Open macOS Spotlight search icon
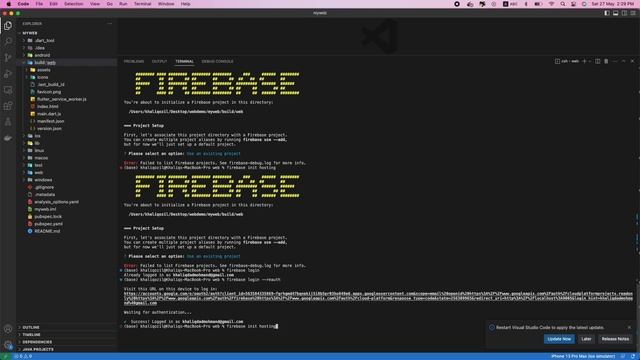This screenshot has width=640, height=360. click(x=562, y=4)
